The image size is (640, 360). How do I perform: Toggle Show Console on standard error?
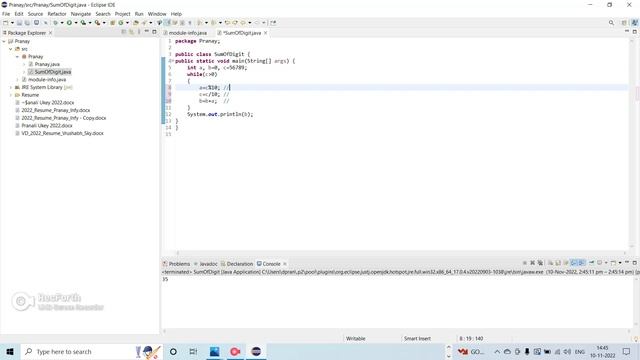[582, 263]
